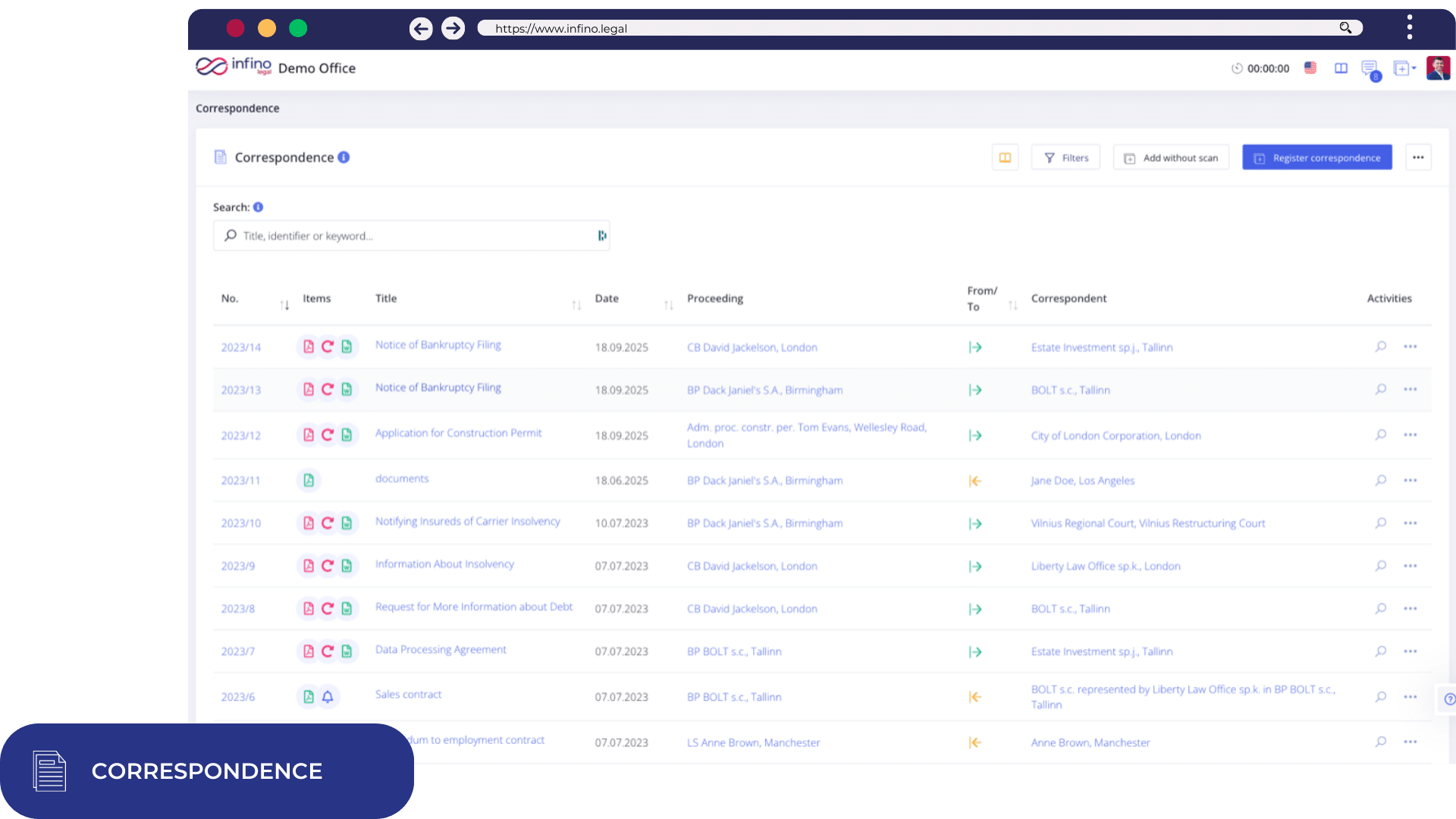The width and height of the screenshot is (1456, 819).
Task: Open correspondent City of London Corporation, London
Action: tap(1116, 435)
